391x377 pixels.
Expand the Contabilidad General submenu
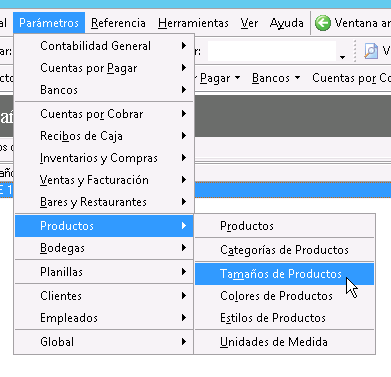point(104,46)
